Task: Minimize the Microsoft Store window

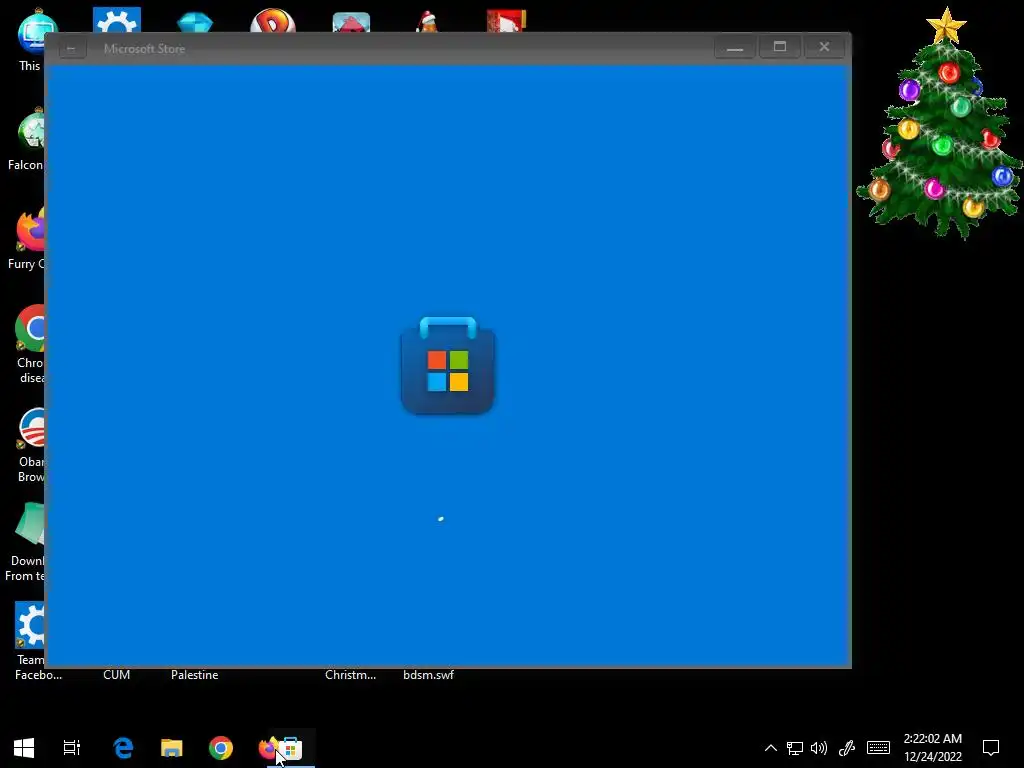Action: [735, 47]
